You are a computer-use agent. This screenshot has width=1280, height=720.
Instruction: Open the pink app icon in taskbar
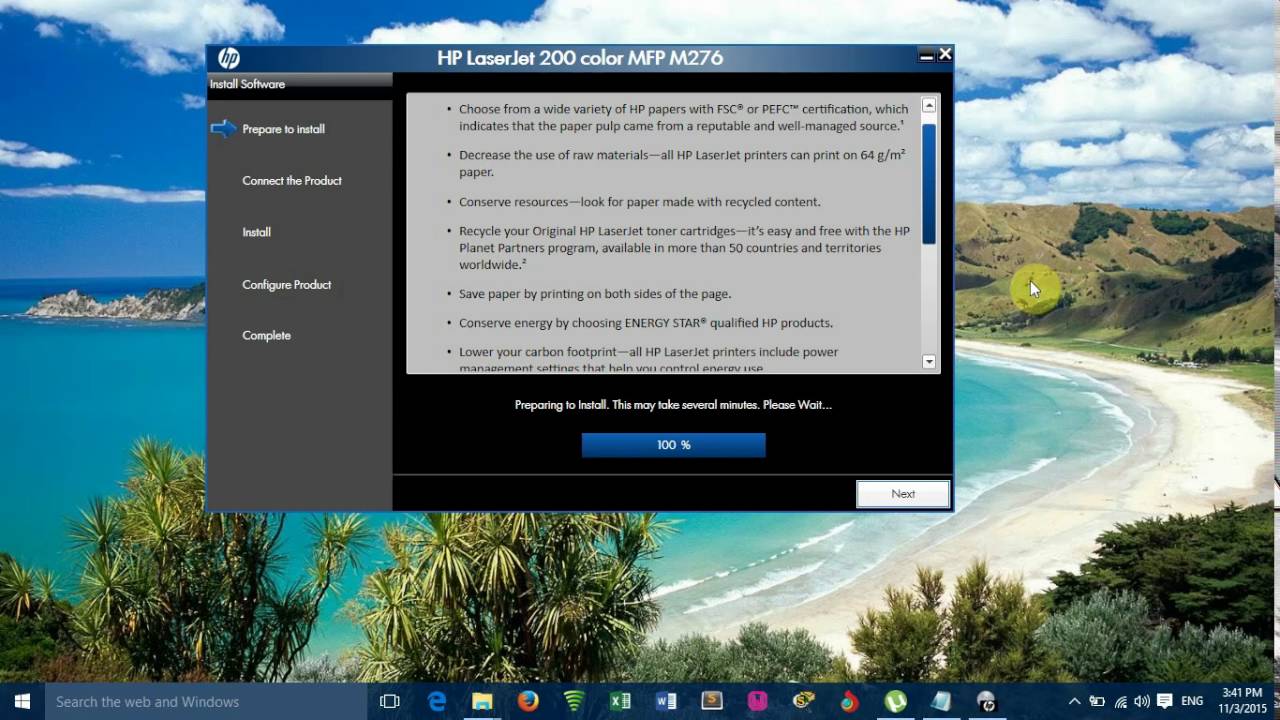pyautogui.click(x=758, y=702)
